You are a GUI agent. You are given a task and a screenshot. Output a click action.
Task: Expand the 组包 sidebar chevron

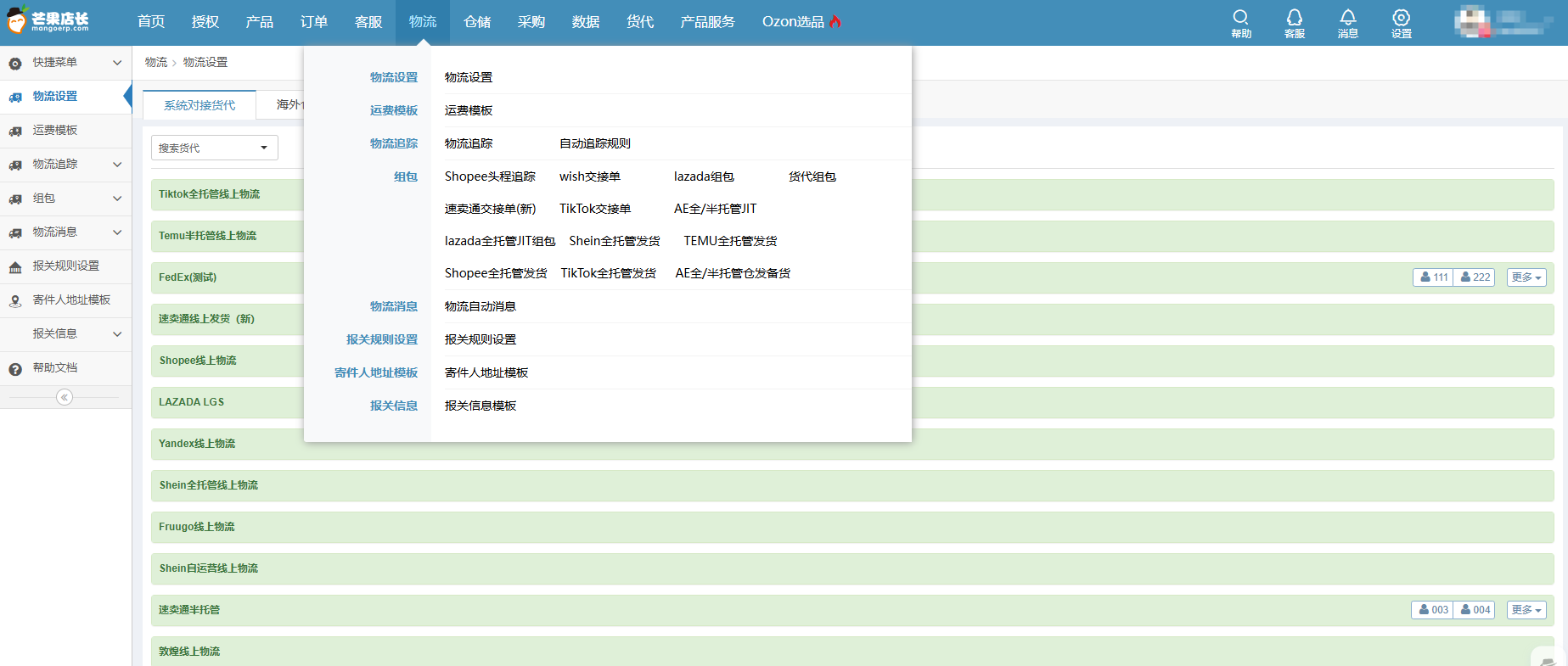(x=117, y=199)
